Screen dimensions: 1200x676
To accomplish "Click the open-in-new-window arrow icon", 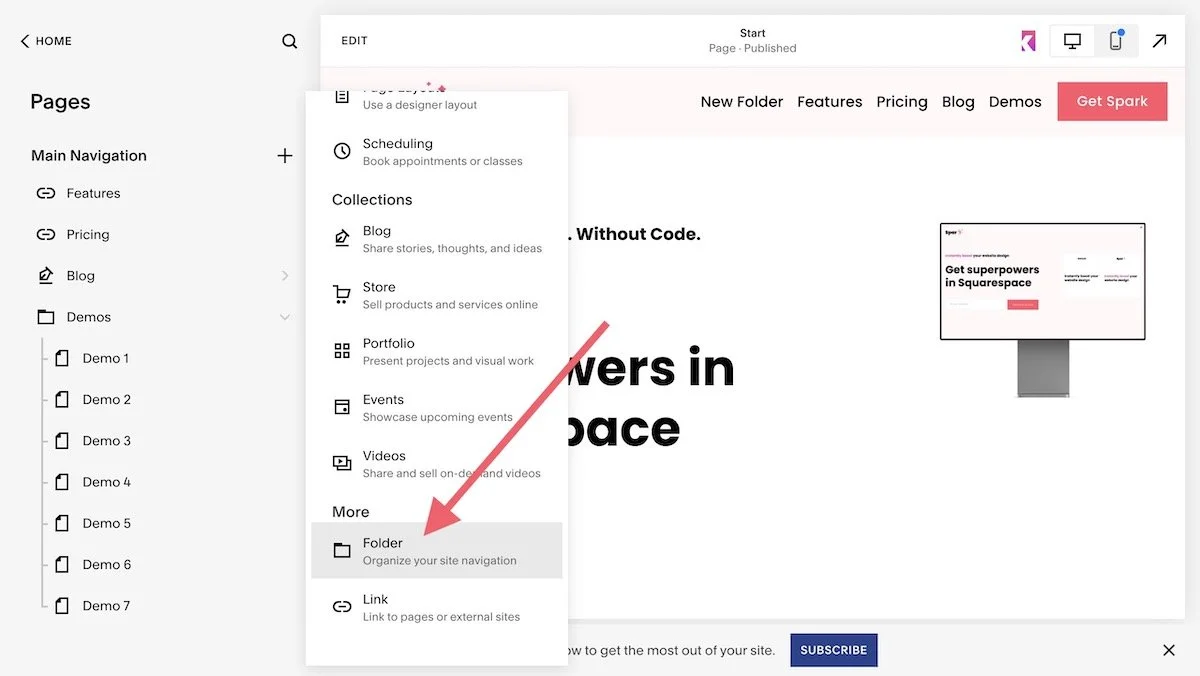I will tap(1159, 41).
